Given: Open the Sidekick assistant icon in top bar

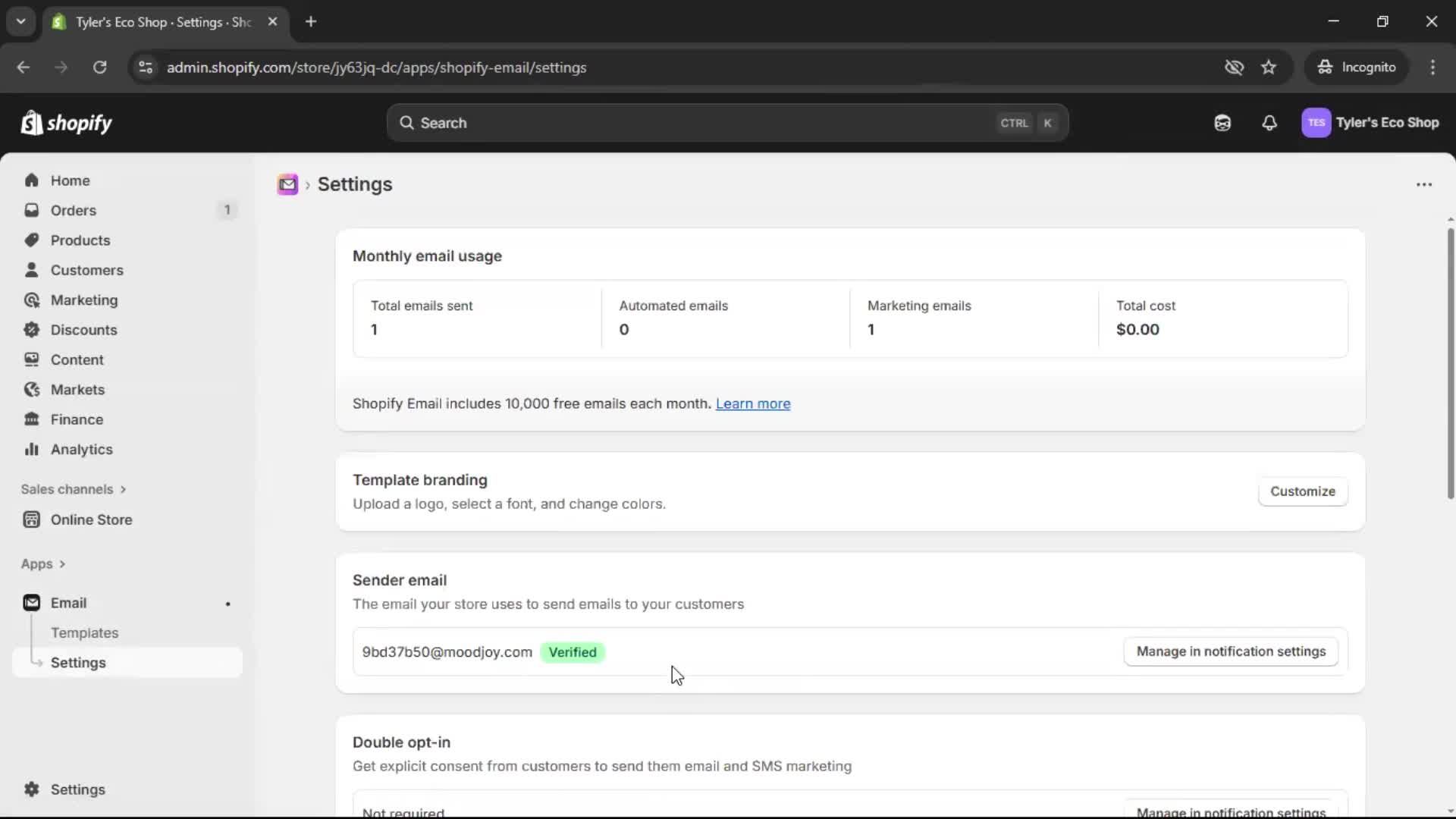Looking at the screenshot, I should click(1222, 123).
